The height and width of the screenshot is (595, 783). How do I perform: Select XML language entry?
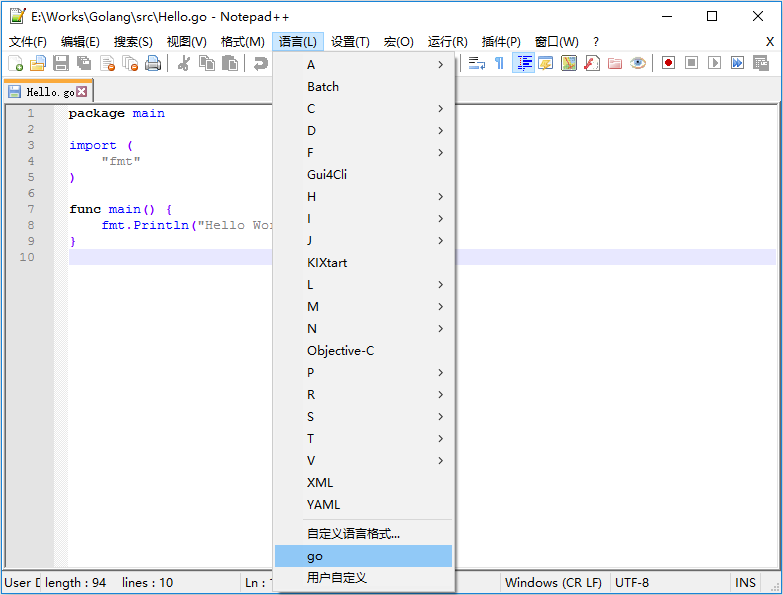coord(364,483)
